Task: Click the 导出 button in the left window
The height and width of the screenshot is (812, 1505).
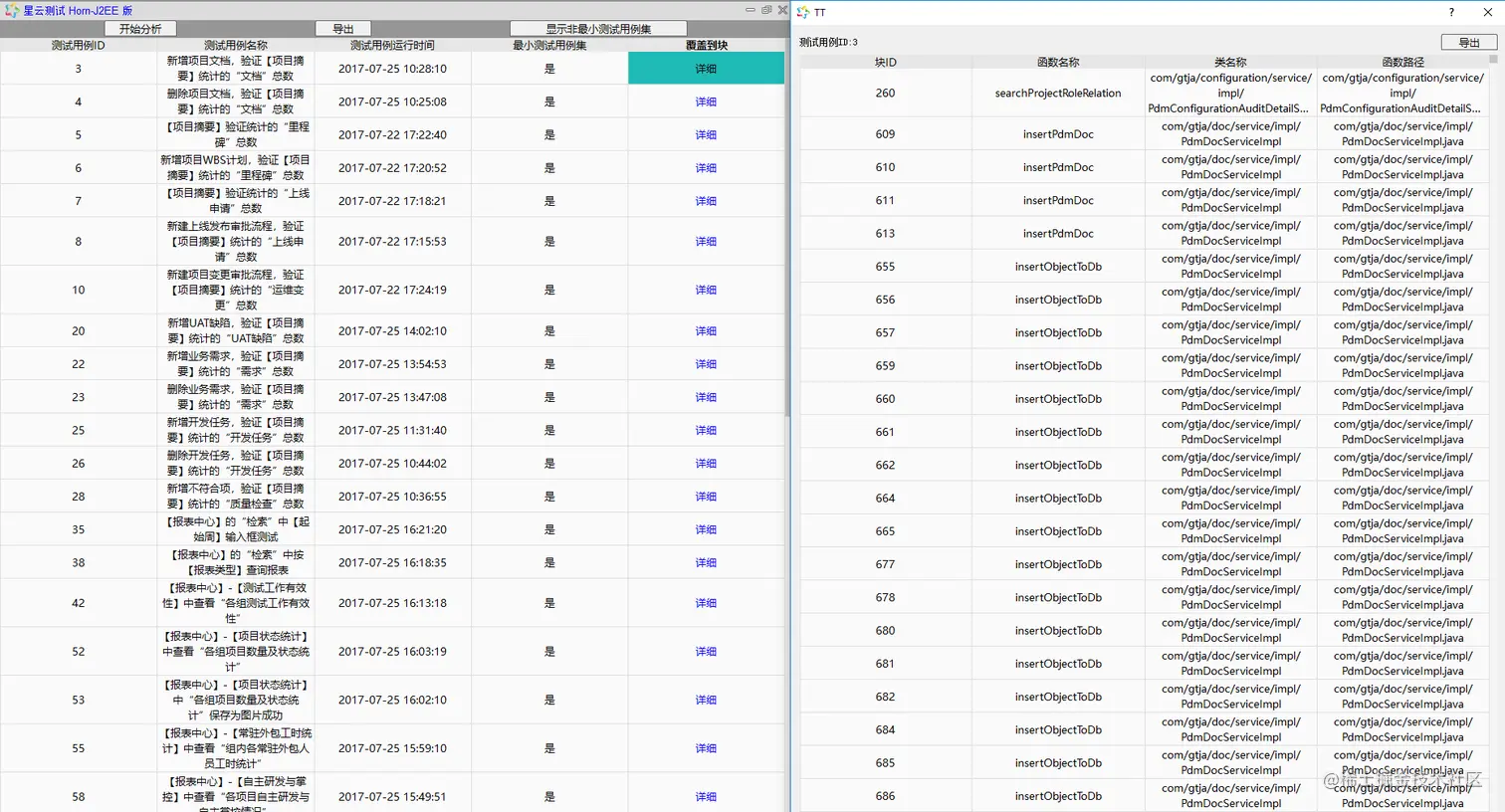Action: pyautogui.click(x=343, y=29)
